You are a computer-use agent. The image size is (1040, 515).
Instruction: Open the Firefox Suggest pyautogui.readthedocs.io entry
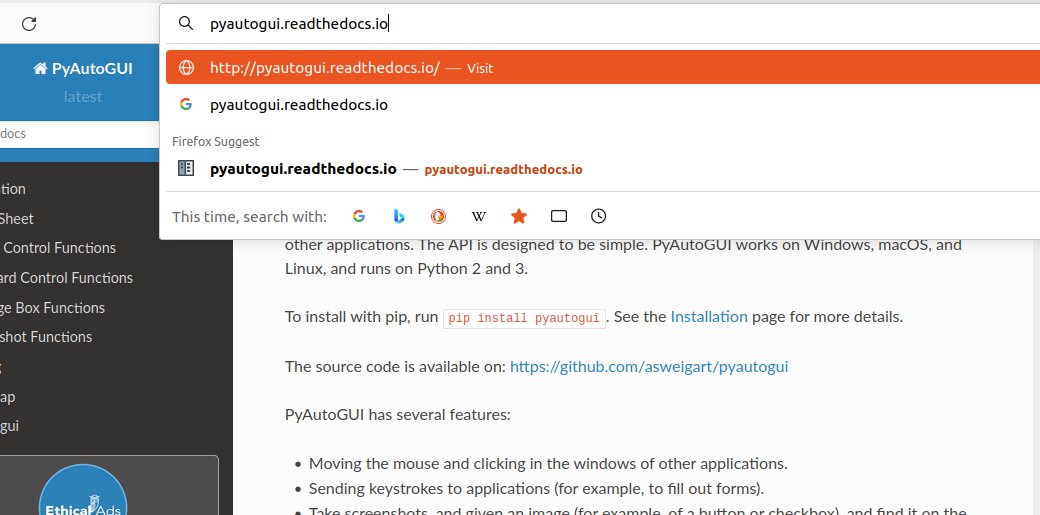(x=603, y=169)
